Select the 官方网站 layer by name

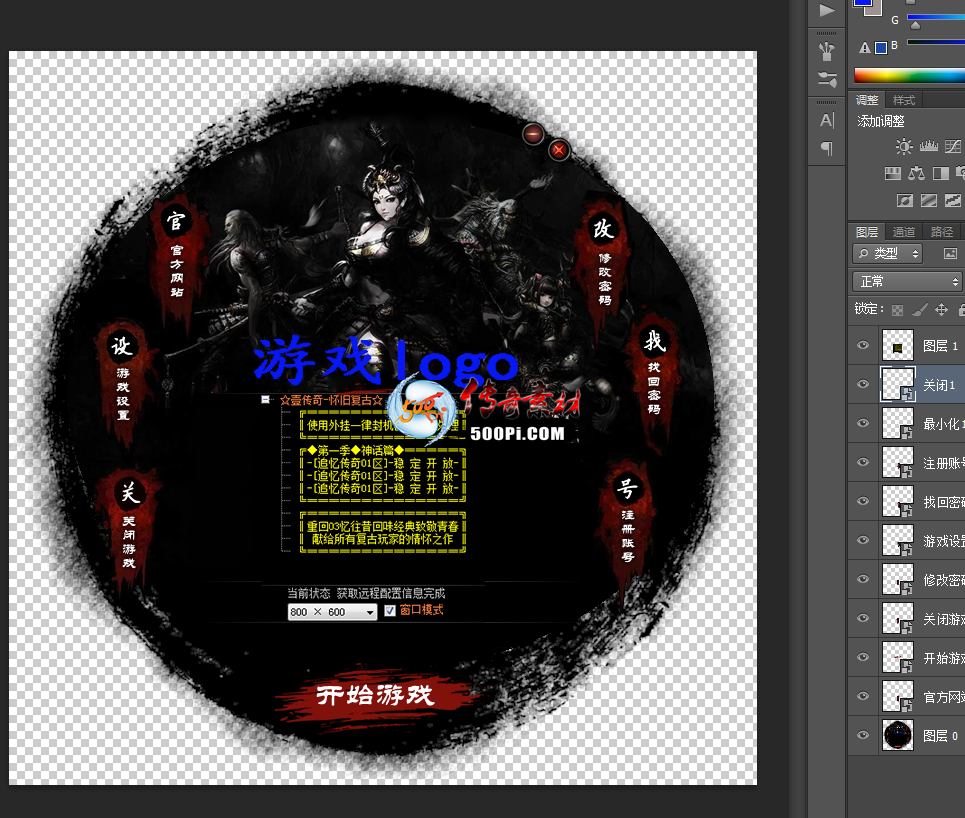pyautogui.click(x=943, y=697)
